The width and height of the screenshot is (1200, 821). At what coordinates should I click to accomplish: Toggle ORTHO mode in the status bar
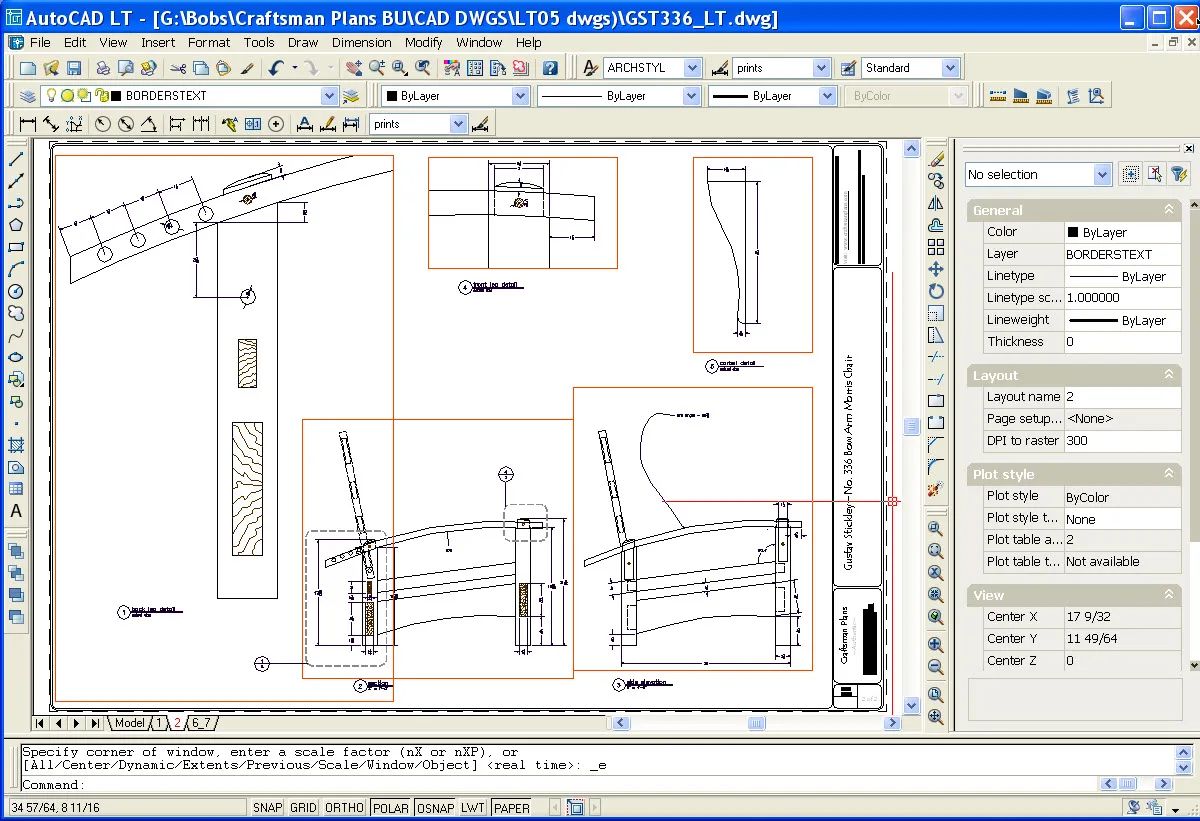point(344,807)
